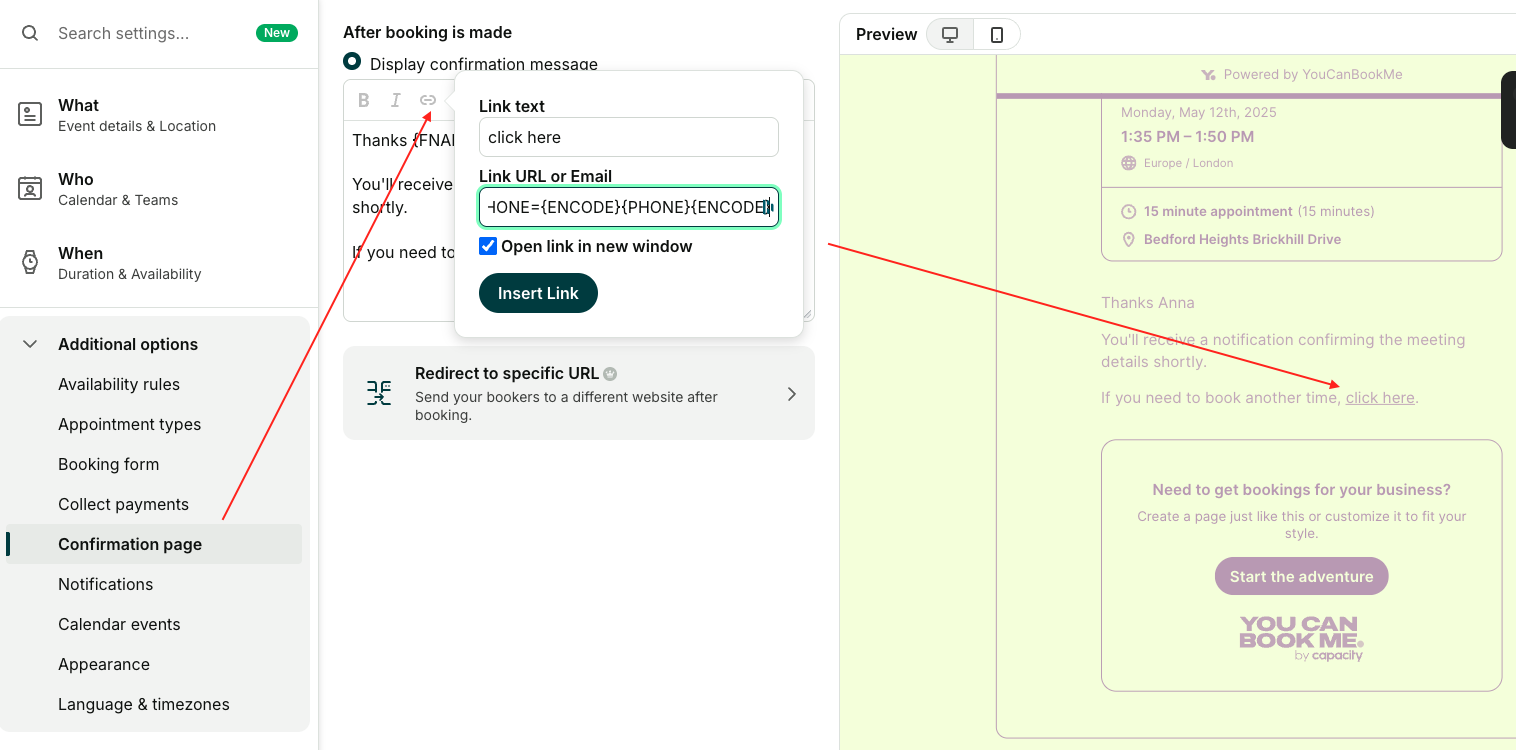Collapse the Additional options section

click(x=30, y=344)
